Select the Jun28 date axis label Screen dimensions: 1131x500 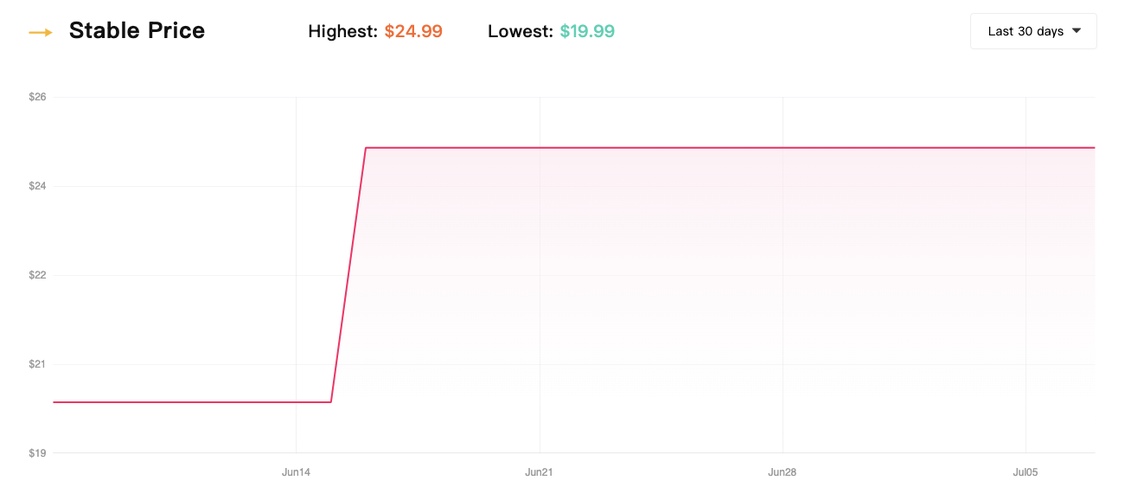[783, 473]
